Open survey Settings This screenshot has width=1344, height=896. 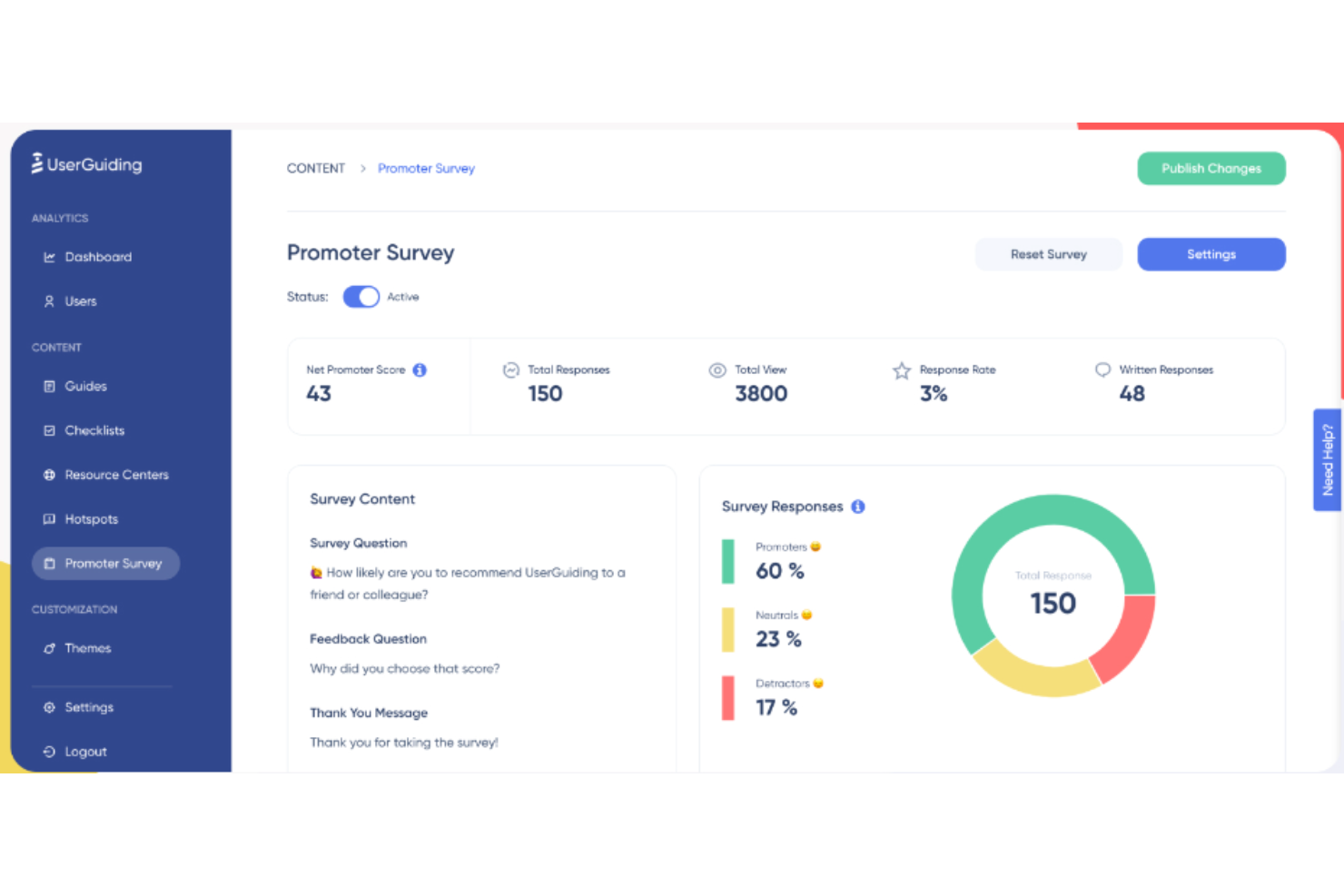click(x=1211, y=254)
